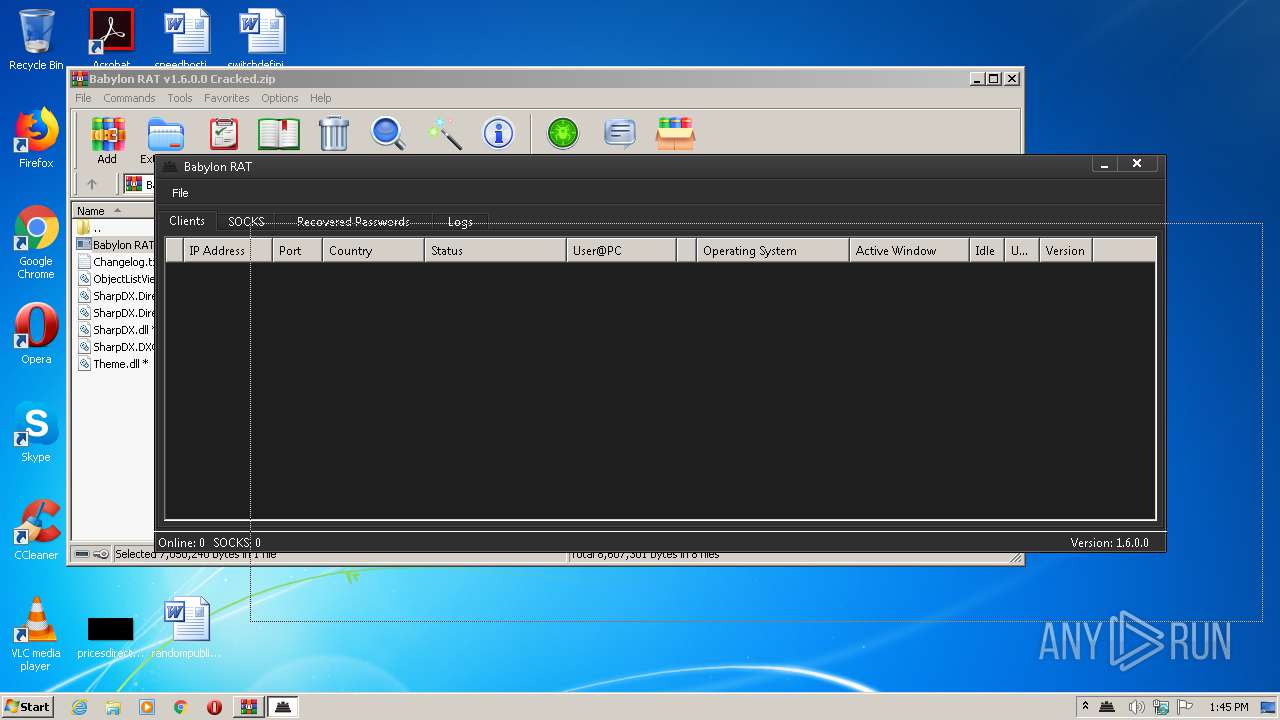Switch to the Logs tab
Screen dimensions: 1280x720
pos(460,222)
